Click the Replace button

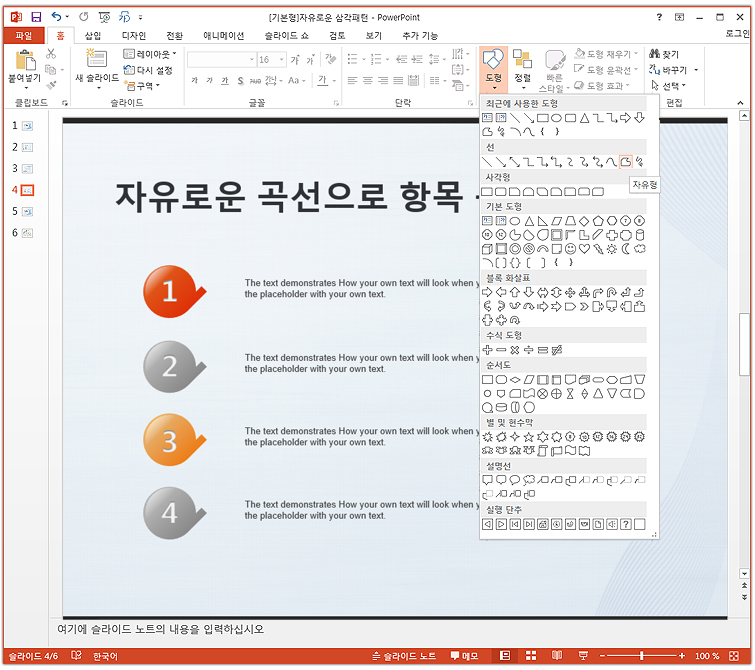[x=669, y=70]
